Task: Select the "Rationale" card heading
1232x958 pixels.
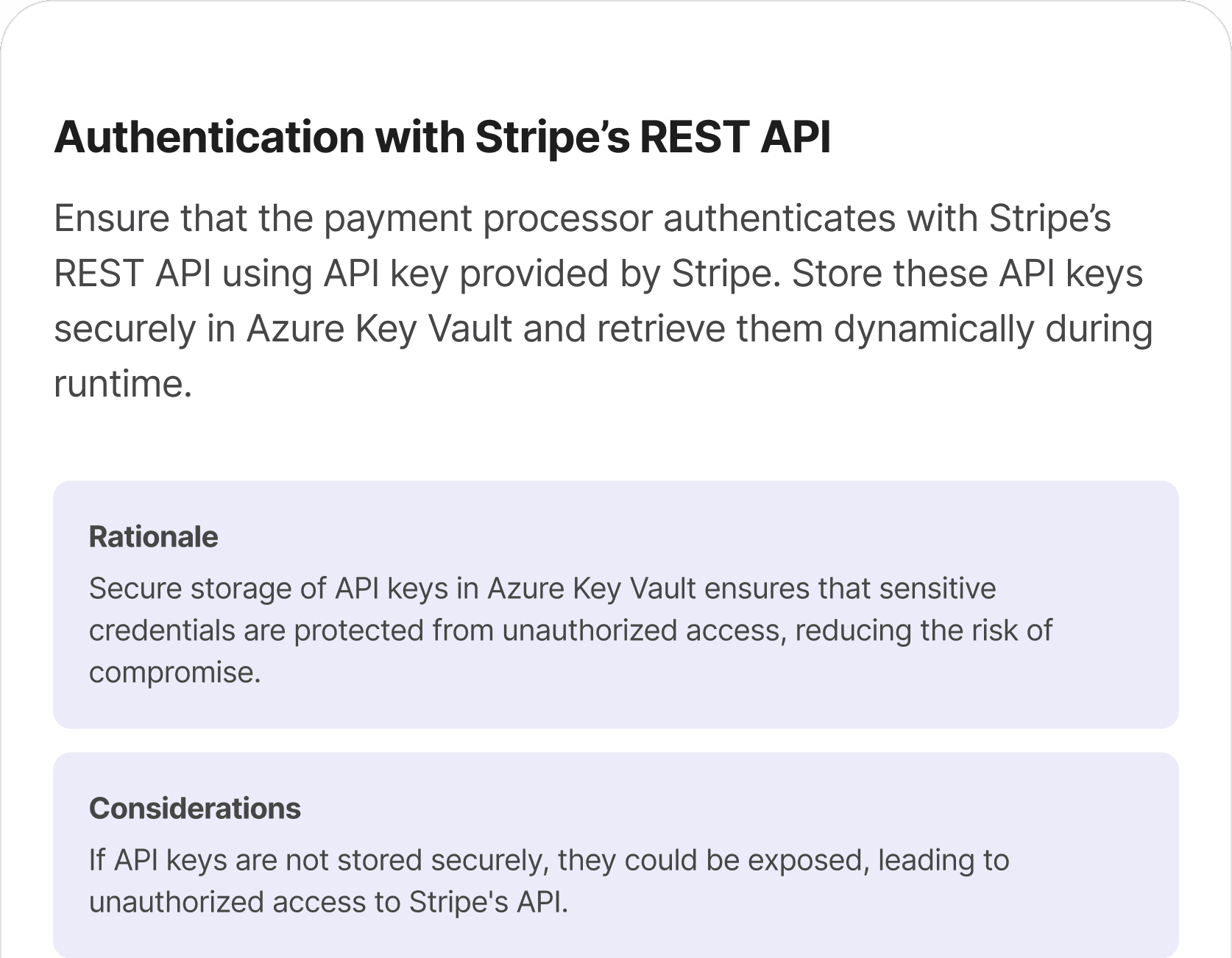Action: click(x=153, y=537)
